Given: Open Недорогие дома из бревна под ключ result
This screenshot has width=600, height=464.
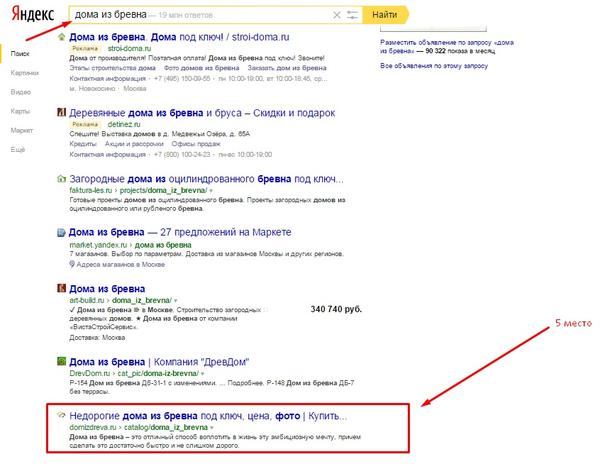Looking at the screenshot, I should [x=208, y=416].
